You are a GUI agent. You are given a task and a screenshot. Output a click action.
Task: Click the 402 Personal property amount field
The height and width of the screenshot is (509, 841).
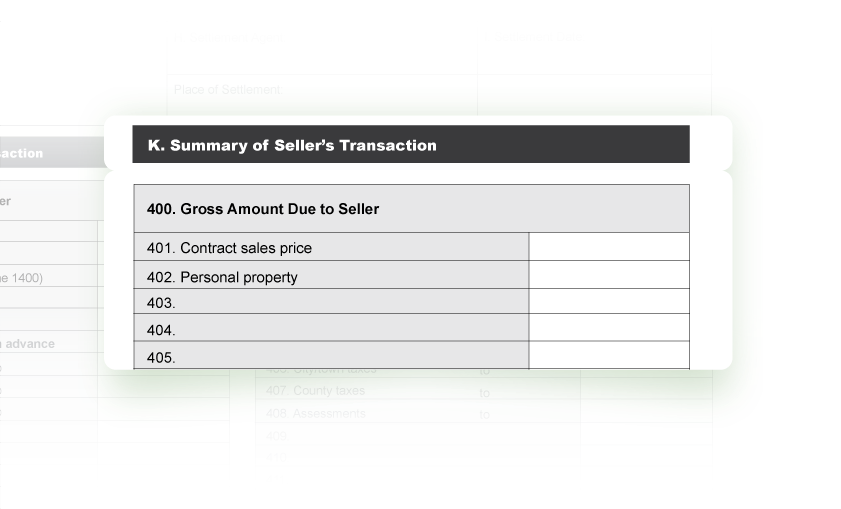click(609, 275)
